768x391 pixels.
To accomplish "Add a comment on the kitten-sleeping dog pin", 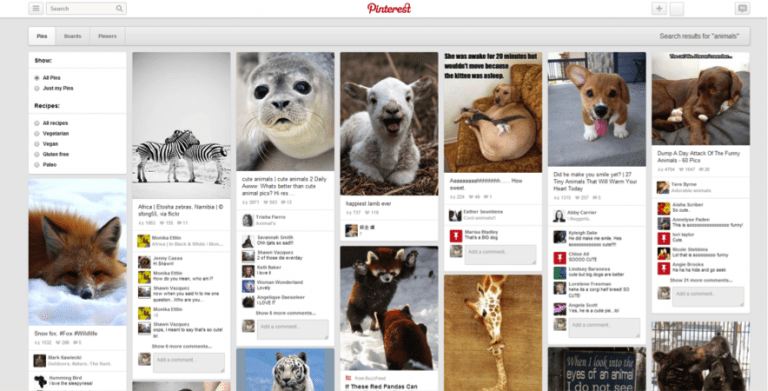I will pos(500,255).
